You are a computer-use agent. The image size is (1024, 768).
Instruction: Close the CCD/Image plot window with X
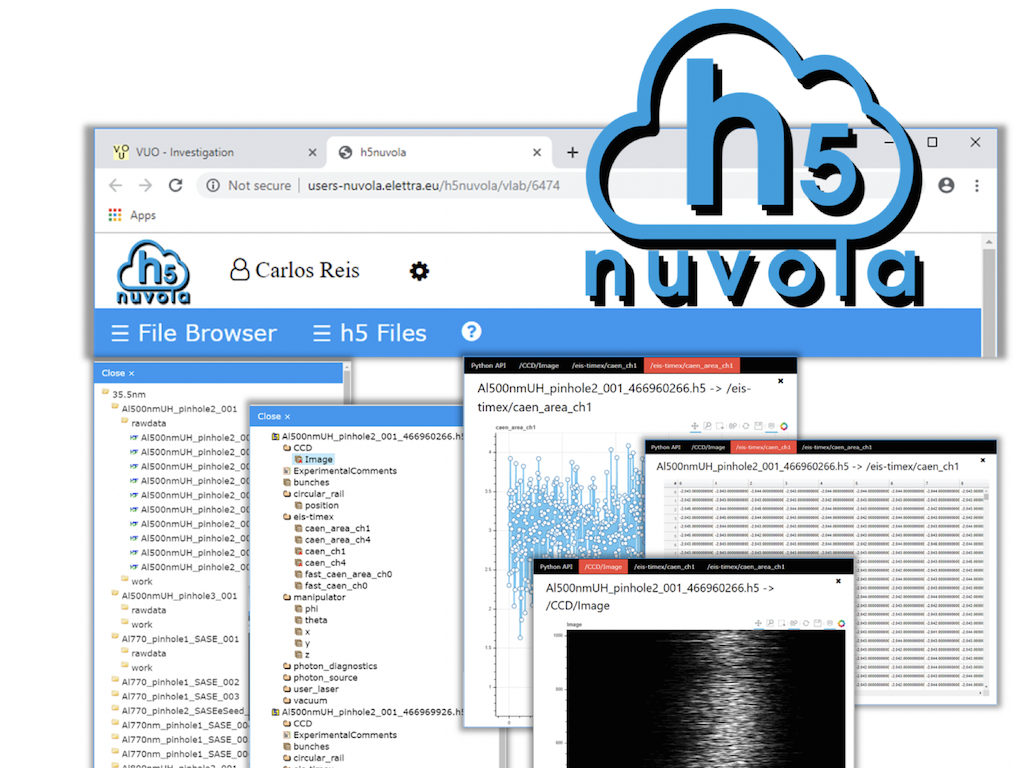point(838,580)
